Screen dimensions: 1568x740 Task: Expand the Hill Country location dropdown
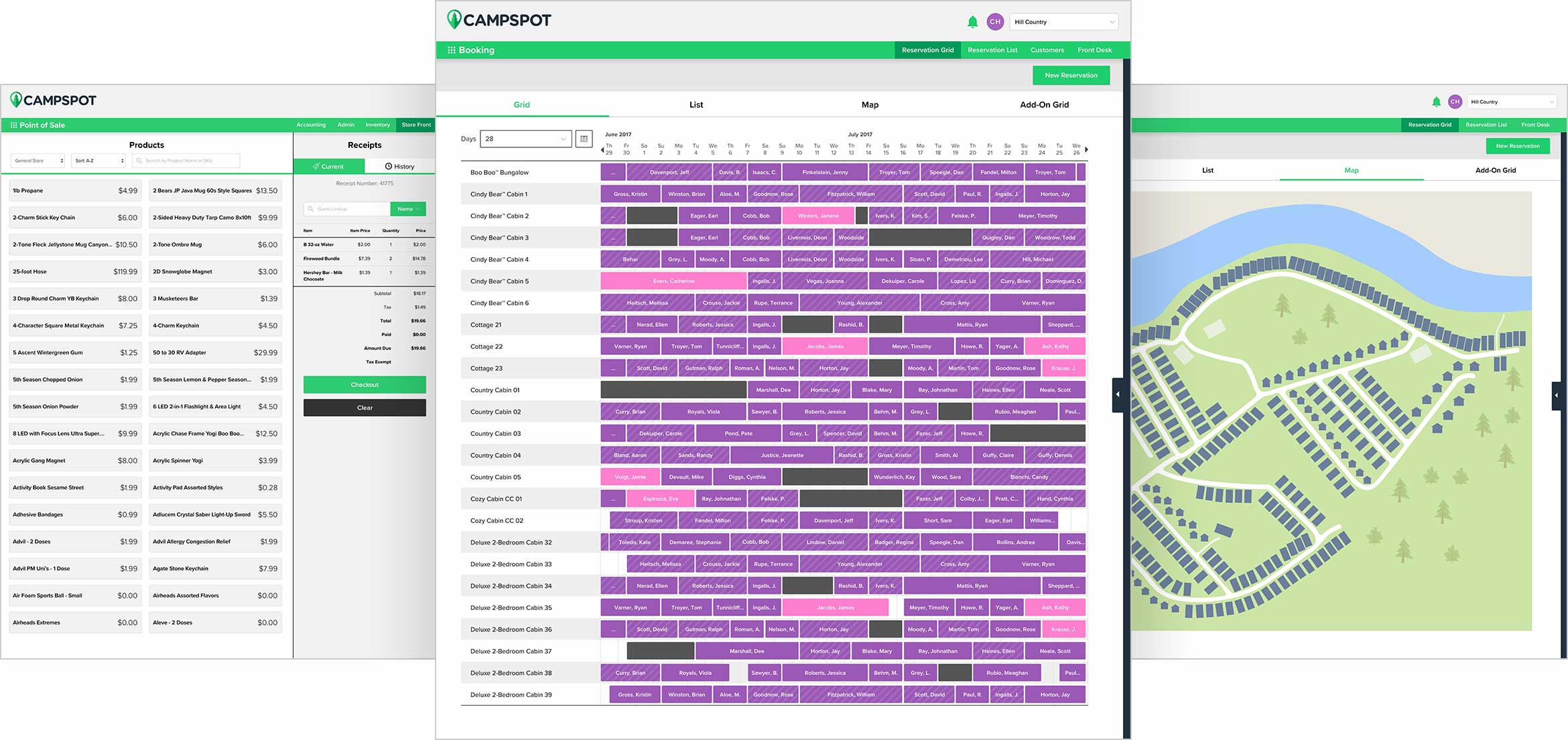pos(1063,22)
